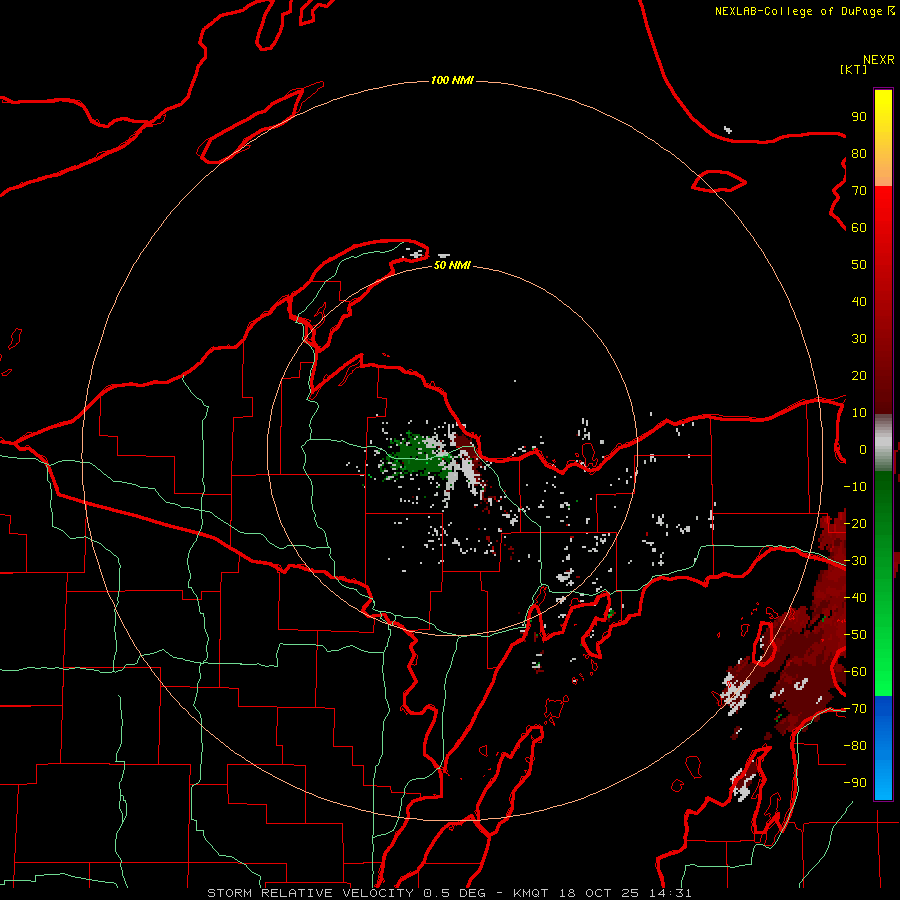Click the -50 value on the velocity scale

(x=855, y=635)
